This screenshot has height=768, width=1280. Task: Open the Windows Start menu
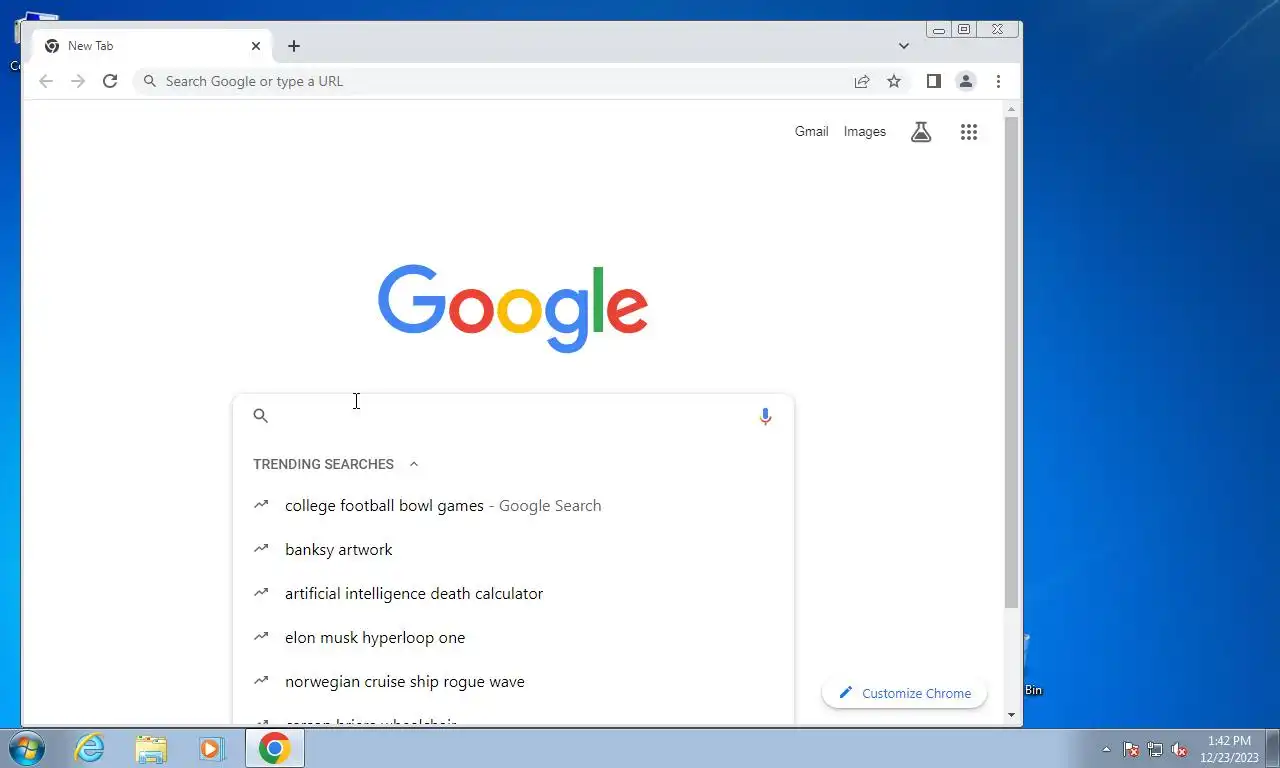[x=27, y=748]
